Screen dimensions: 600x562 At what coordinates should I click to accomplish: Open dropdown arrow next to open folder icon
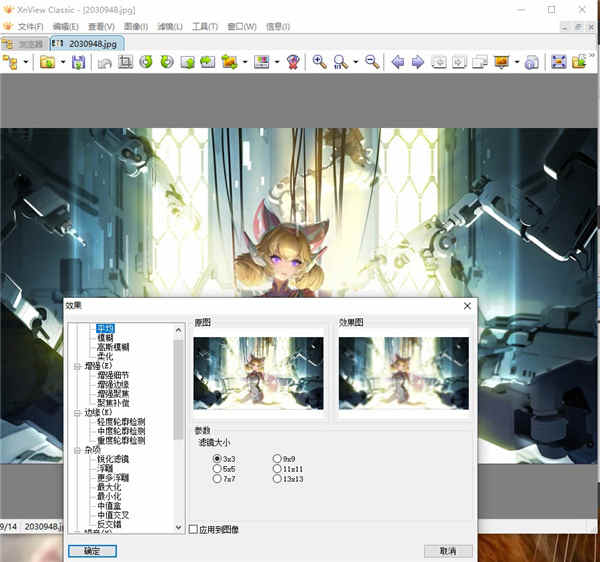pyautogui.click(x=63, y=62)
